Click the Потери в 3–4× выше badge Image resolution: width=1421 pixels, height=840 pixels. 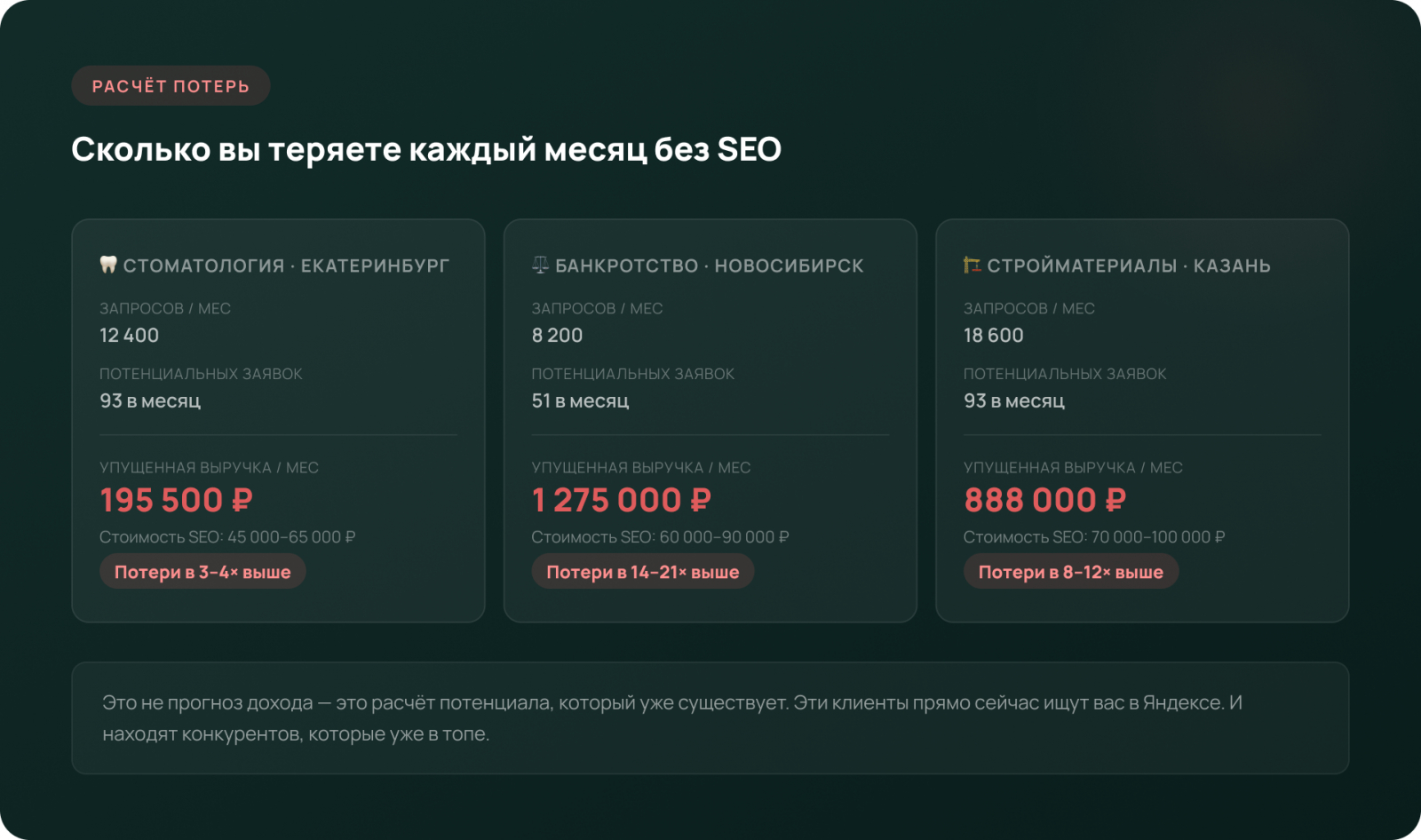pos(202,572)
